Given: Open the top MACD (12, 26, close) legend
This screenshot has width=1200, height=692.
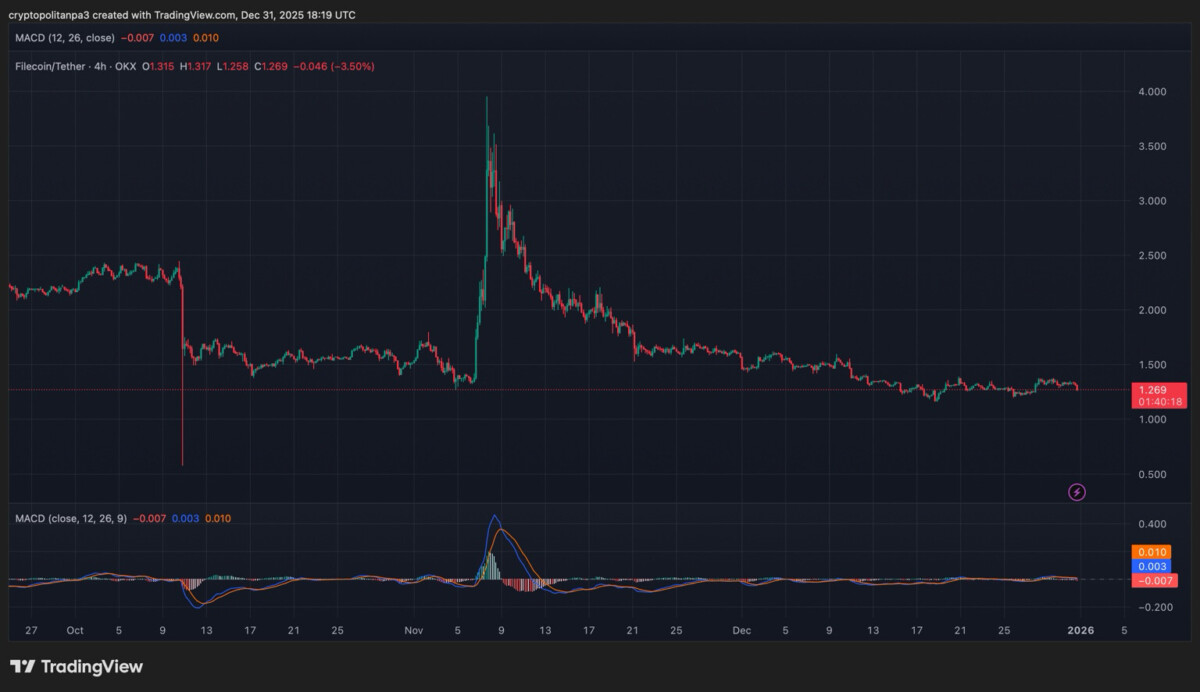Looking at the screenshot, I should [64, 38].
